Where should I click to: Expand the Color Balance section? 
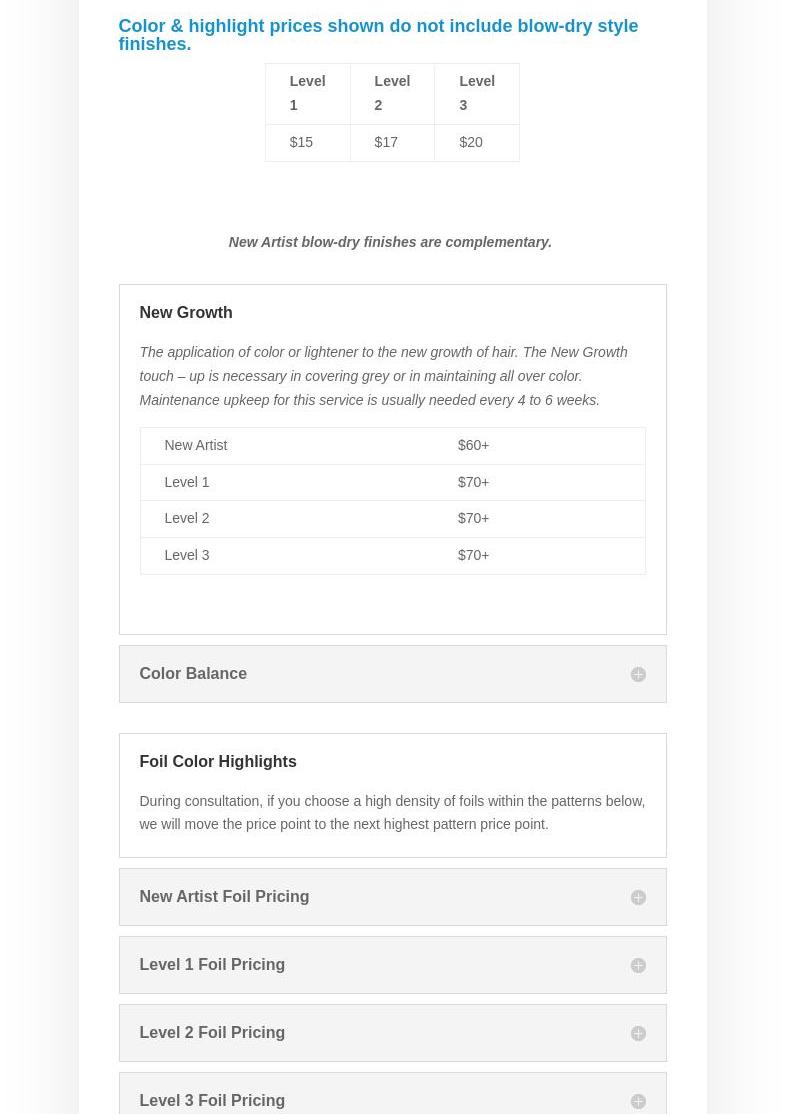[193, 674]
